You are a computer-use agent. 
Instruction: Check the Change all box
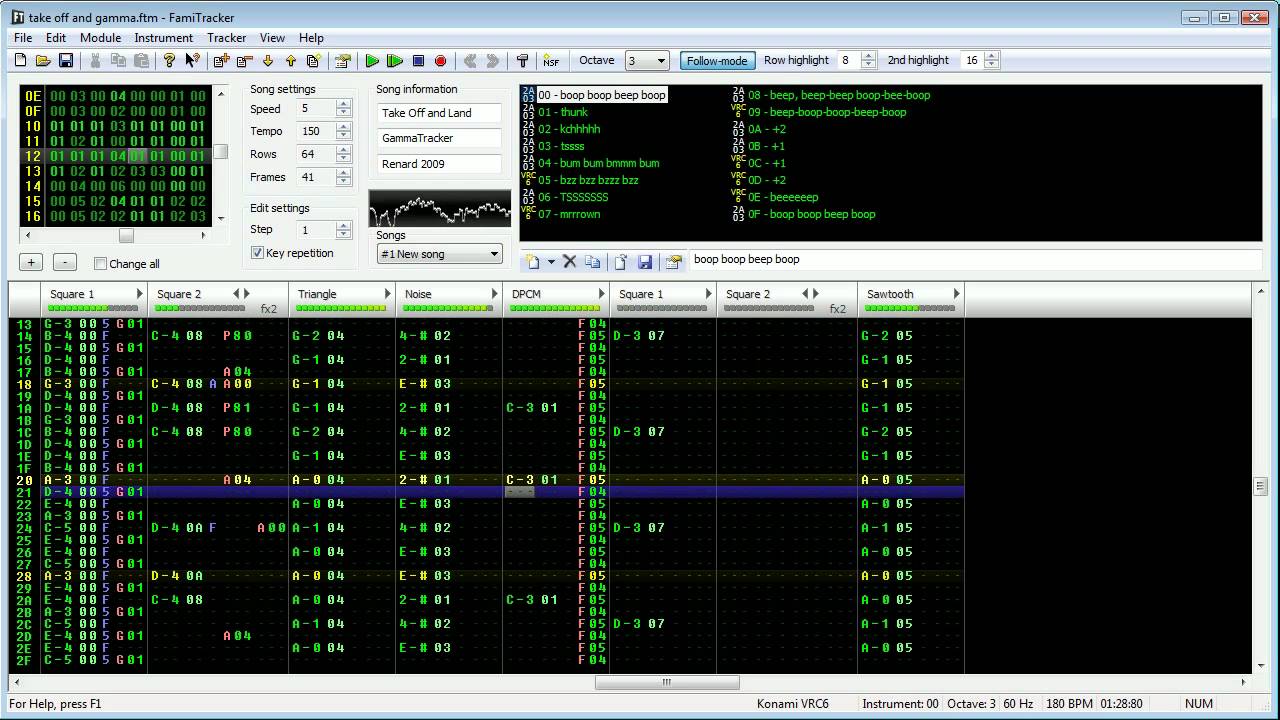100,264
